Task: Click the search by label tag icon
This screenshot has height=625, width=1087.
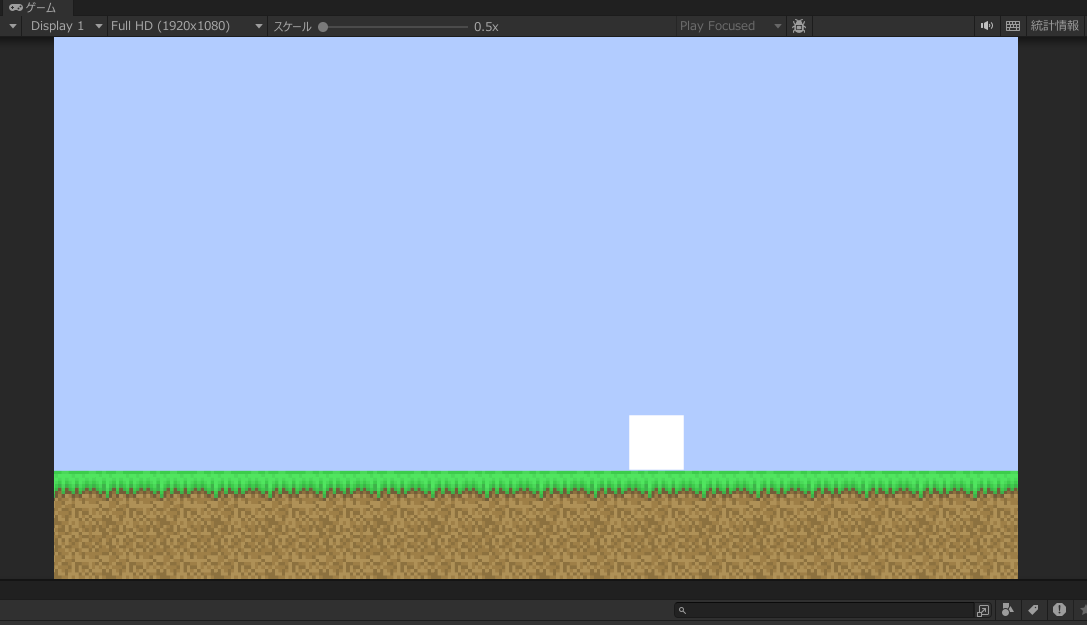Action: [1034, 610]
